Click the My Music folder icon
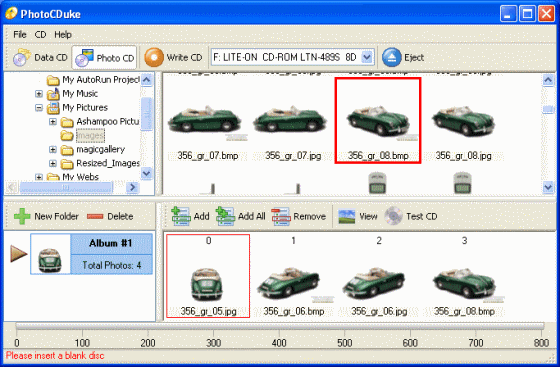560x367 pixels. (x=53, y=94)
